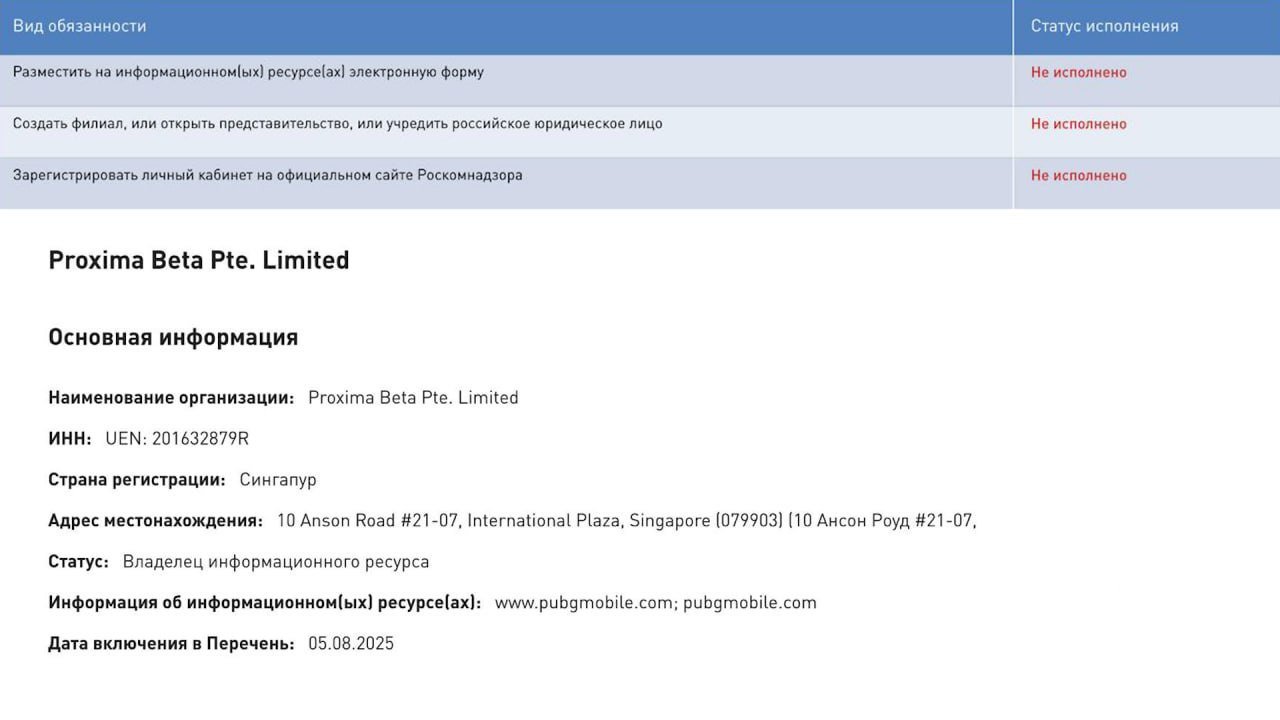Click 'Не исполнено' status for 'Создать филиал' row
The height and width of the screenshot is (720, 1280).
click(1078, 124)
